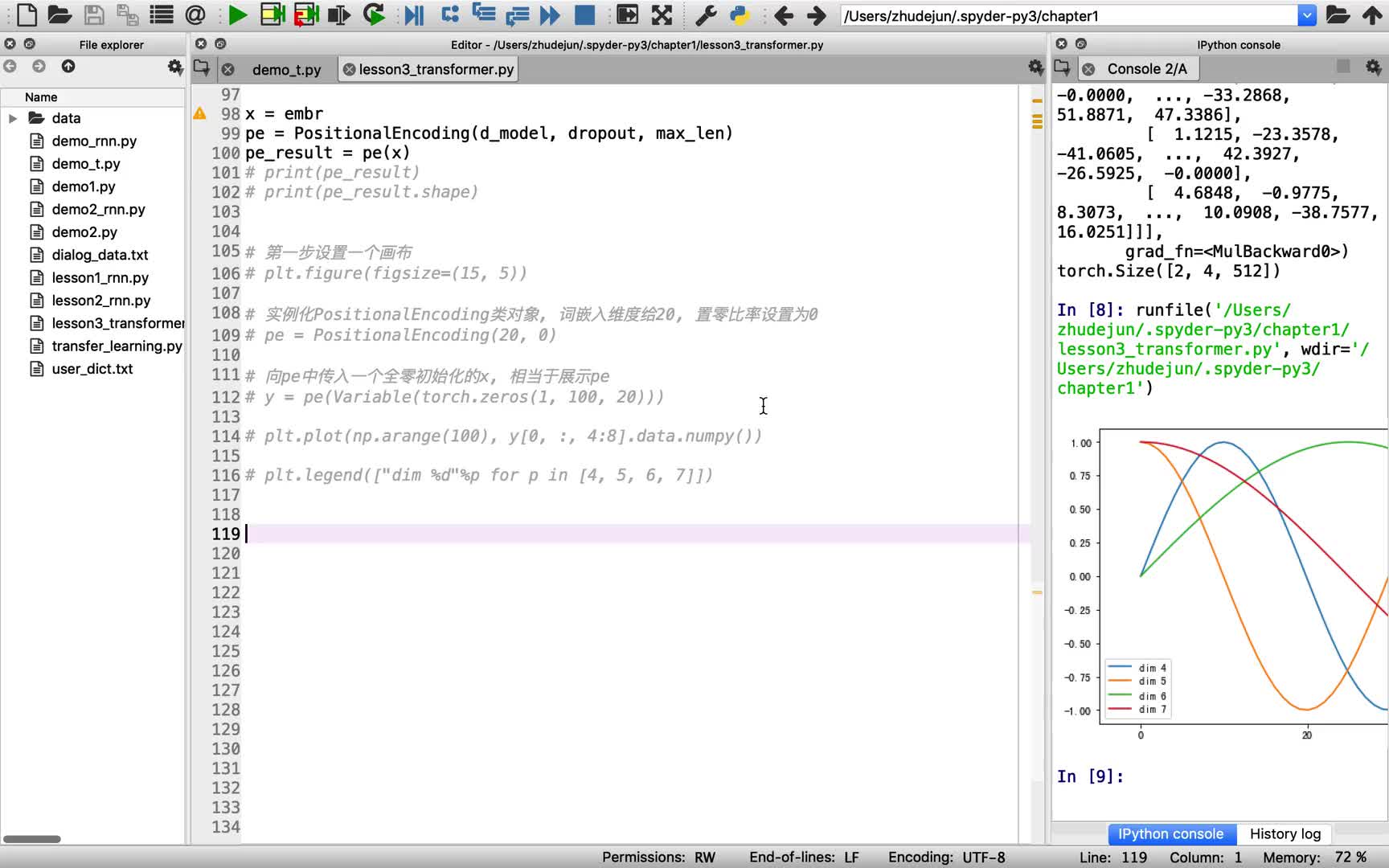Click File explorer horizontal scrollbar
The image size is (1389, 868).
point(32,838)
